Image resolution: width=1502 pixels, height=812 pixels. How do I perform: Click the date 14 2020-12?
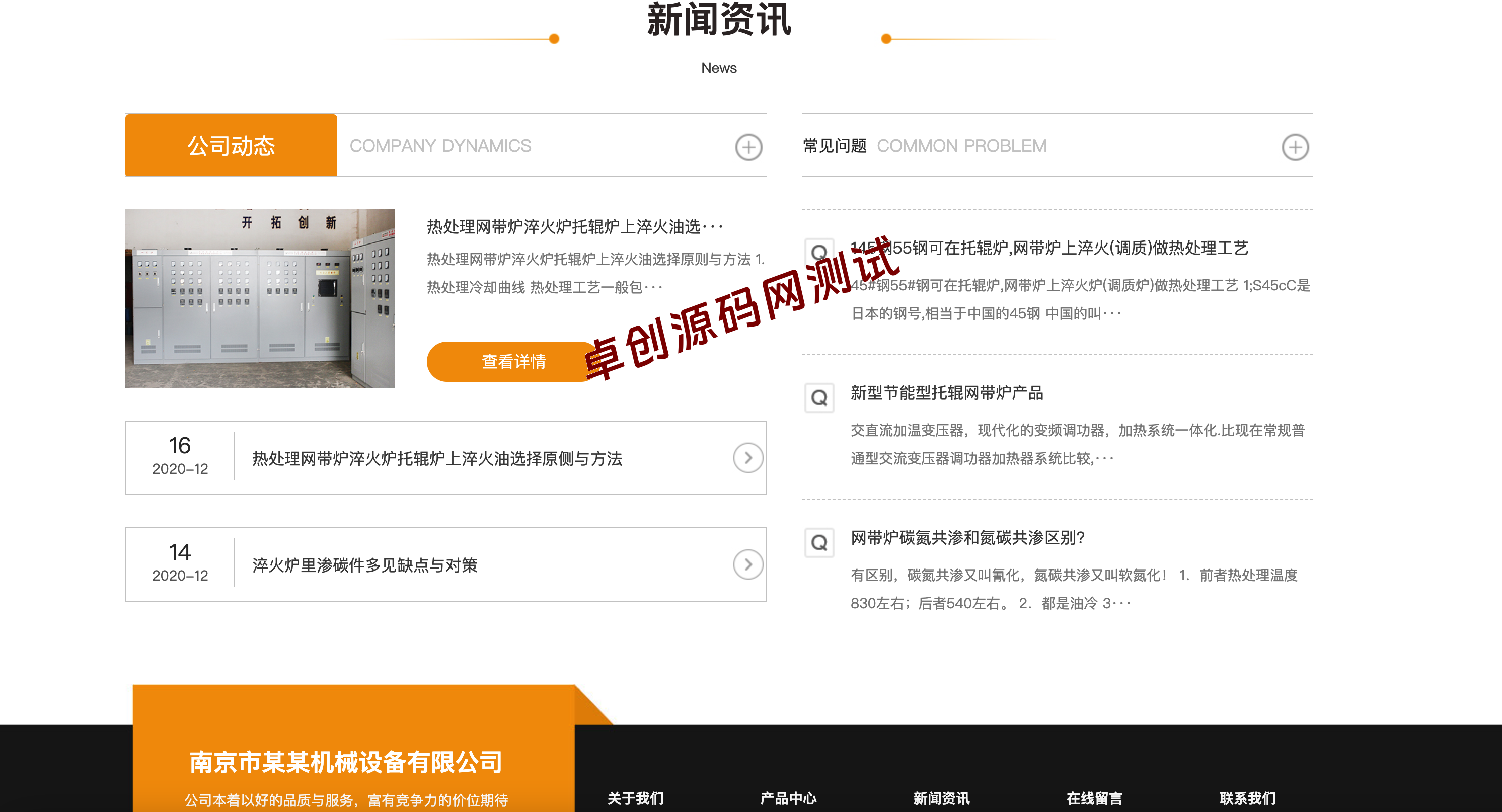(x=180, y=562)
